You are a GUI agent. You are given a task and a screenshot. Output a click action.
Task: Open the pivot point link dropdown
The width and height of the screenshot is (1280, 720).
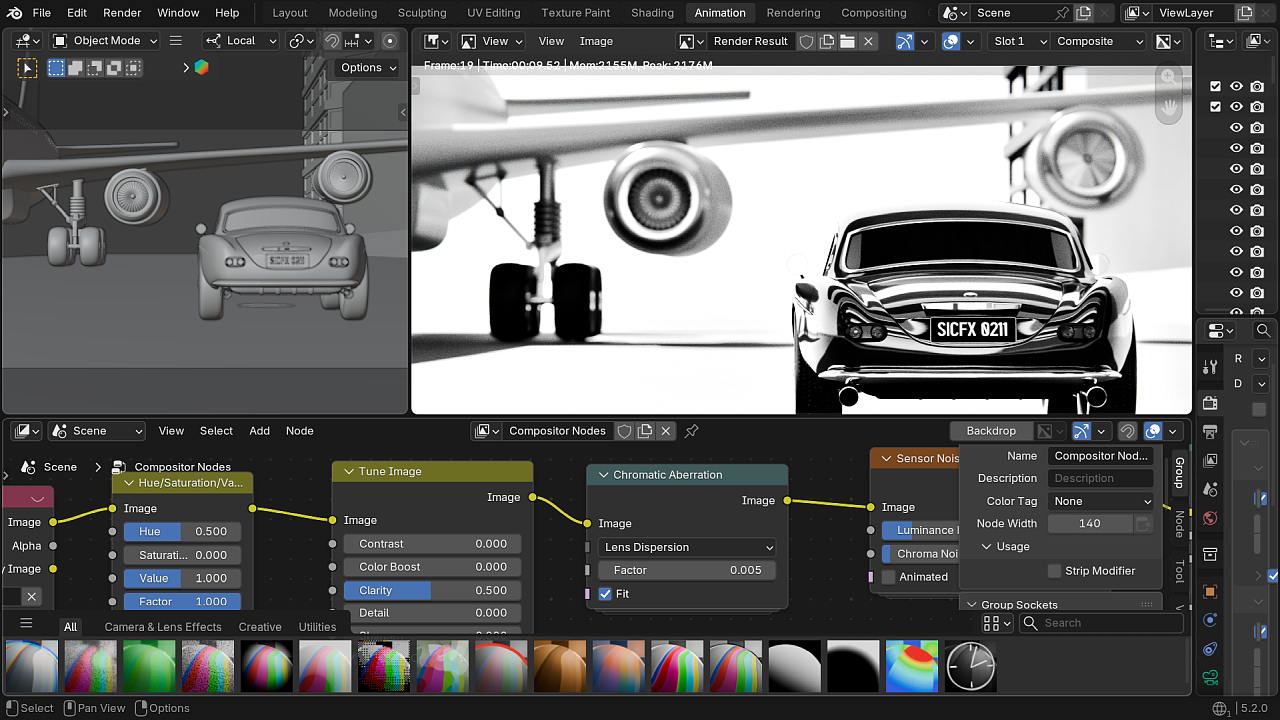click(x=301, y=41)
